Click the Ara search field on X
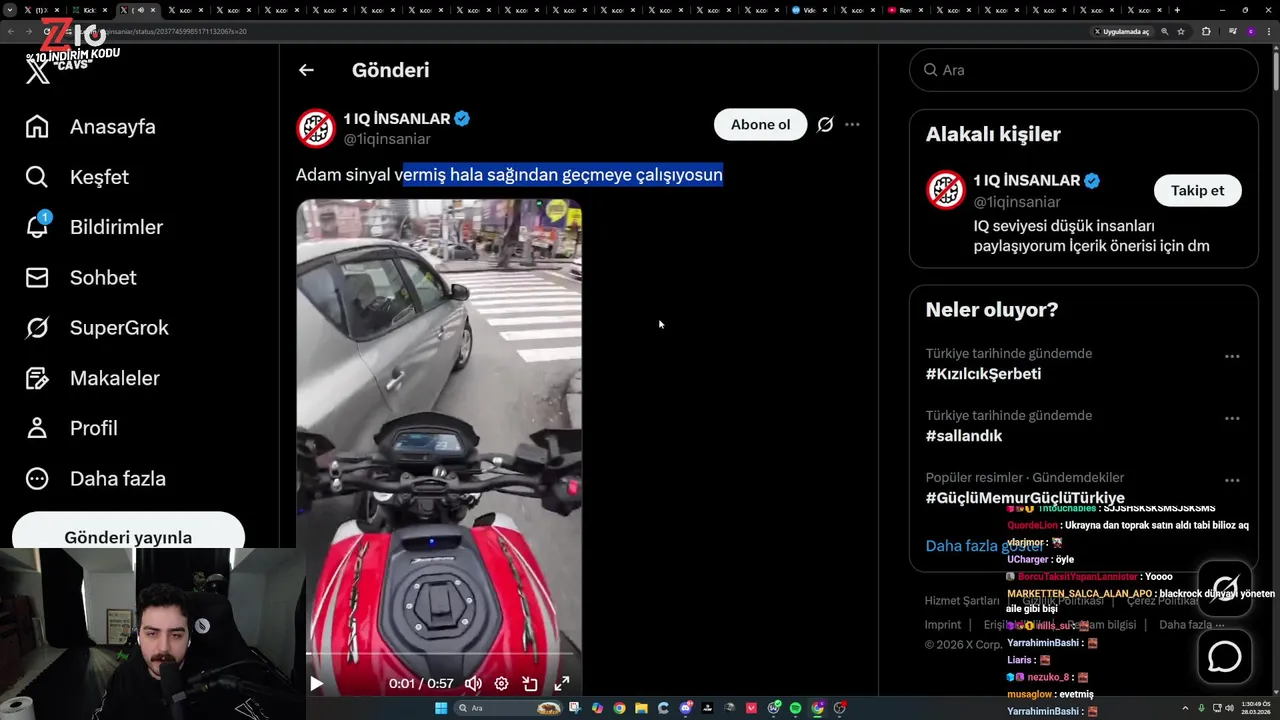This screenshot has width=1280, height=720. (x=1083, y=70)
